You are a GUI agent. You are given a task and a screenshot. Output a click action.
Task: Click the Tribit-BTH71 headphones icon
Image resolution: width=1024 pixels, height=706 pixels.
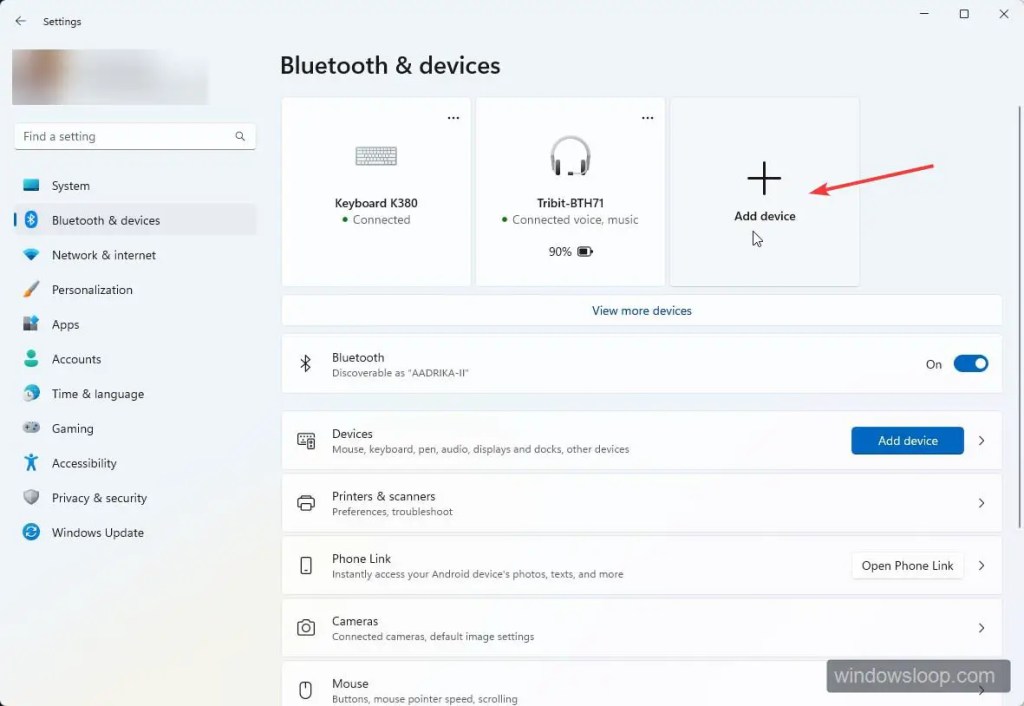coord(570,157)
